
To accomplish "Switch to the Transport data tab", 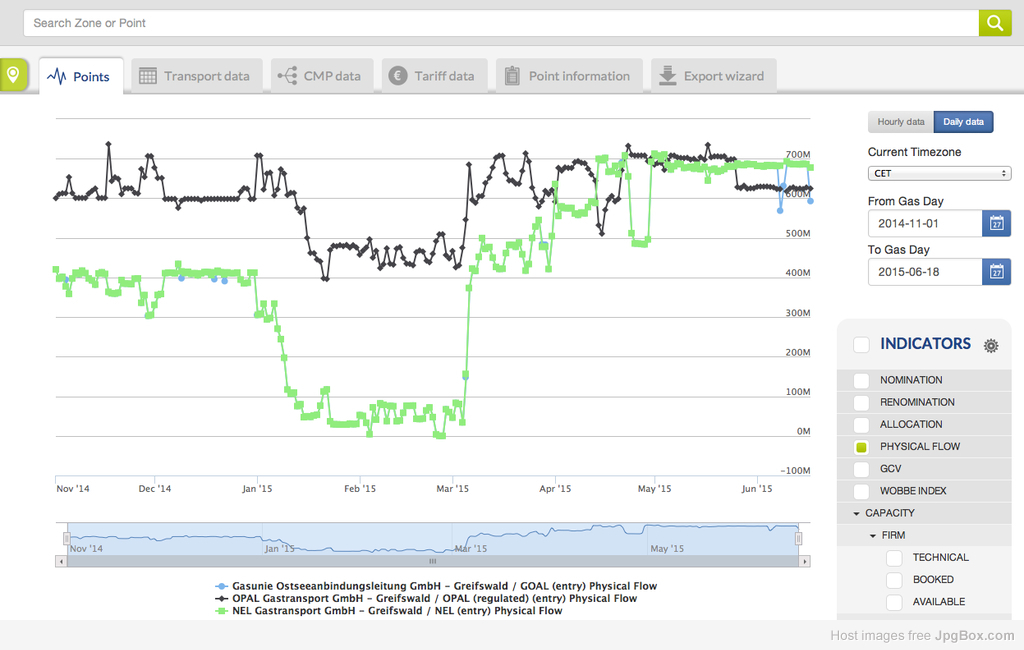I will click(x=196, y=76).
